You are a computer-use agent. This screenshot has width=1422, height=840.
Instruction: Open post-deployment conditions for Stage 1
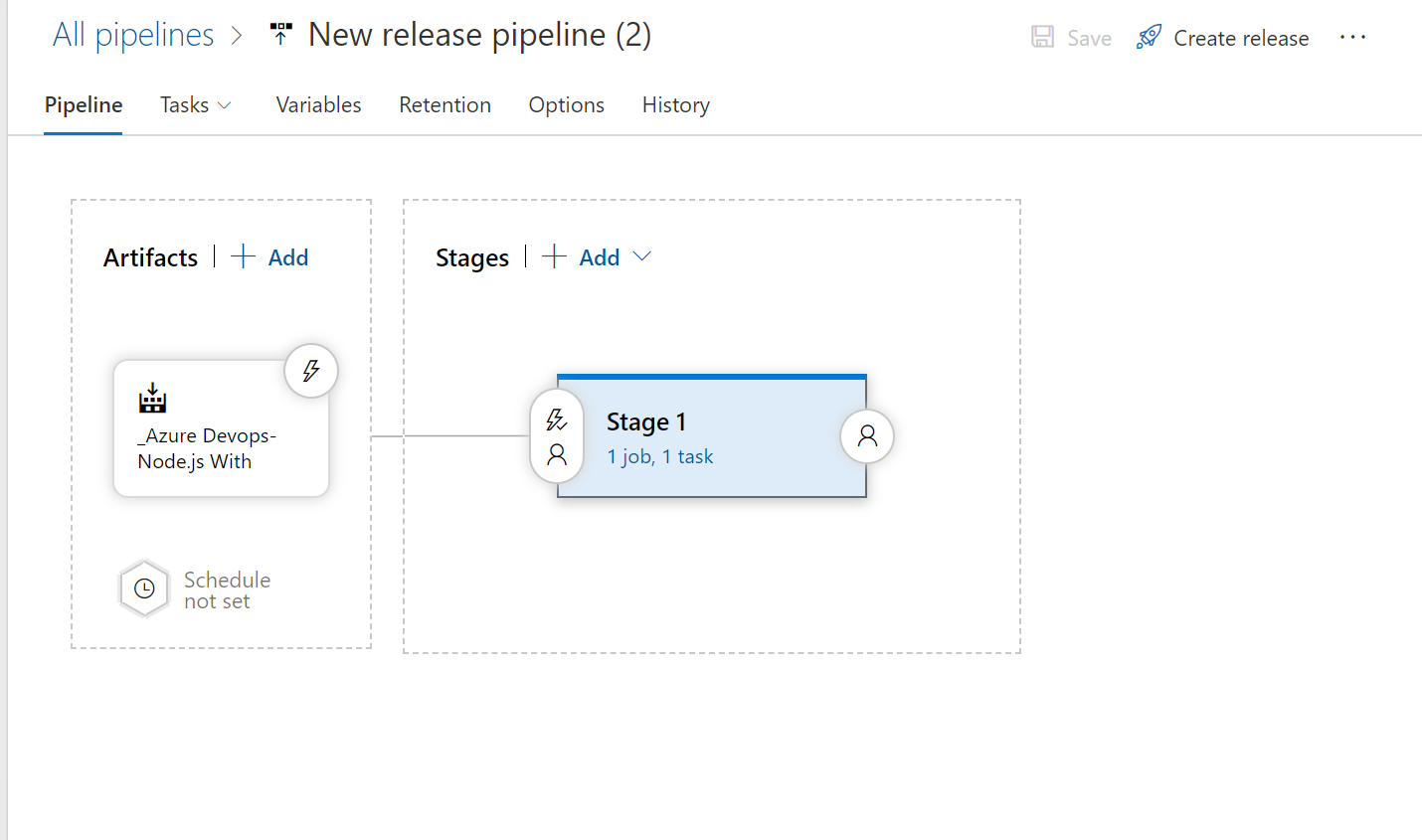coord(866,435)
